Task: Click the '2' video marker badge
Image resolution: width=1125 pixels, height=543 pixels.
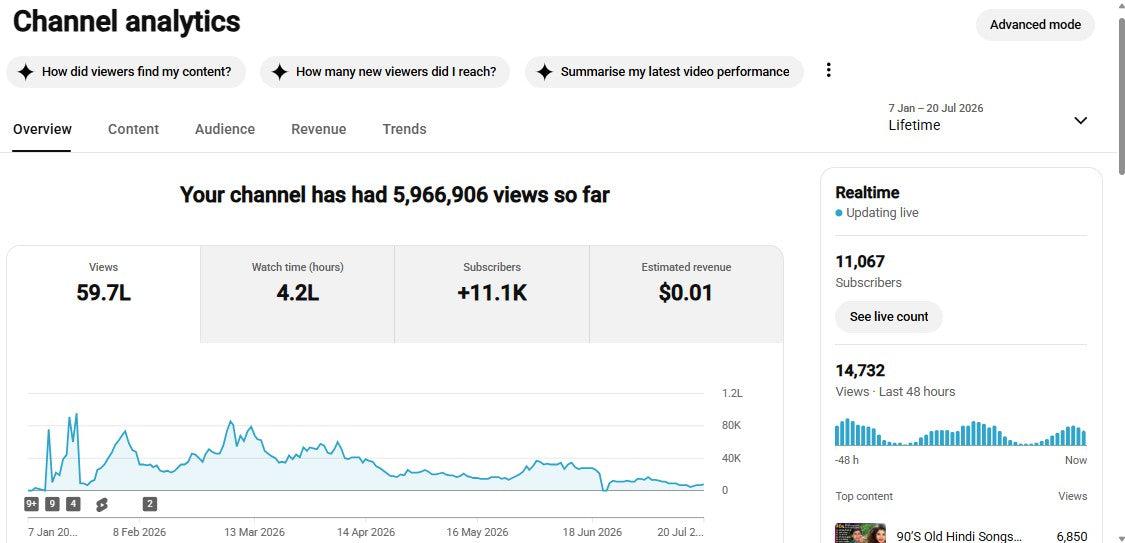Action: pyautogui.click(x=150, y=504)
